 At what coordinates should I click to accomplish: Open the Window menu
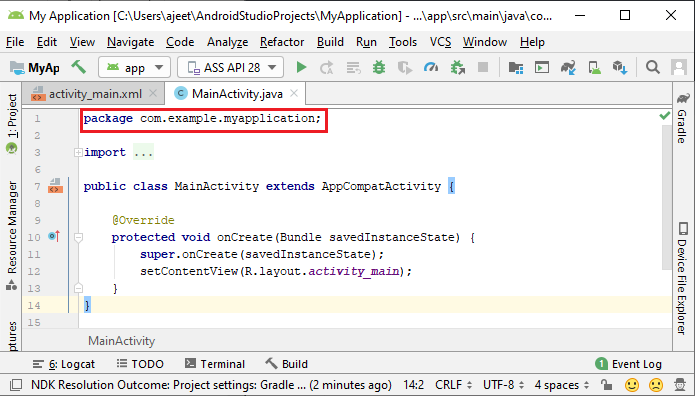click(485, 42)
